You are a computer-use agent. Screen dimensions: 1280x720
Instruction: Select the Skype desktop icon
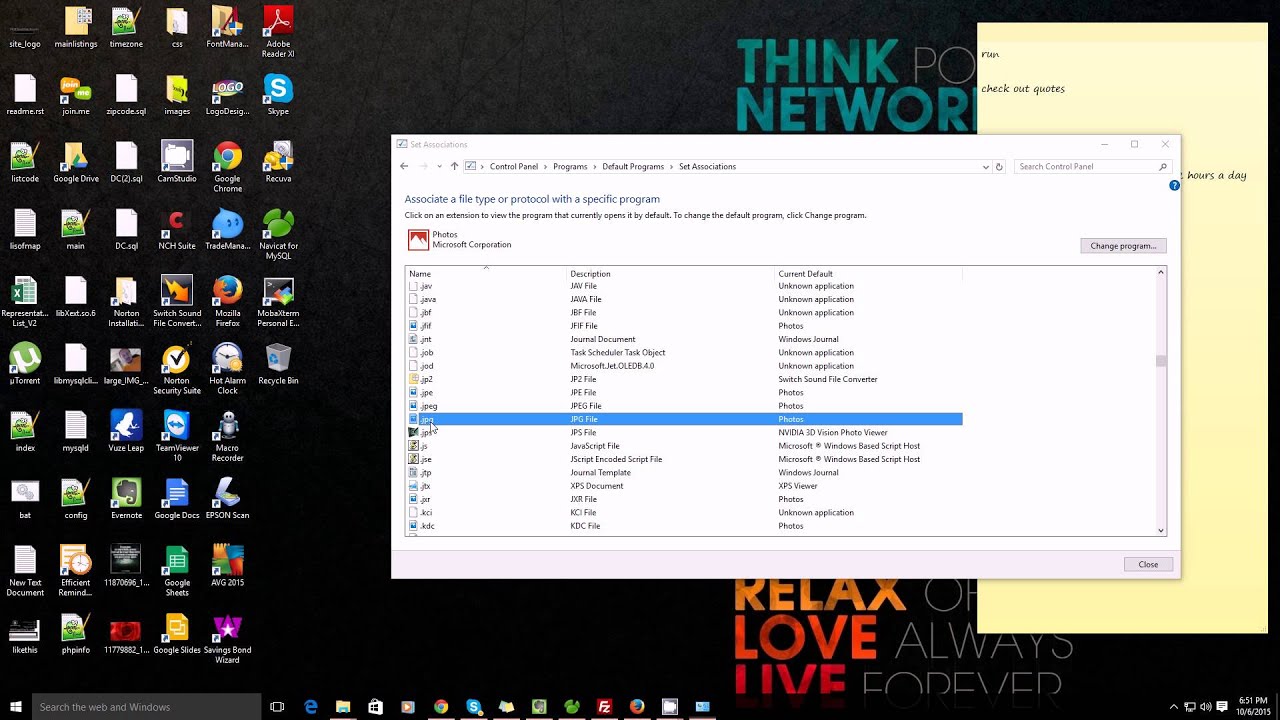[x=278, y=96]
